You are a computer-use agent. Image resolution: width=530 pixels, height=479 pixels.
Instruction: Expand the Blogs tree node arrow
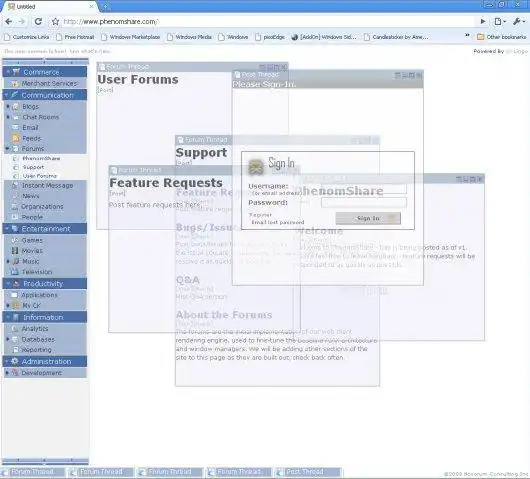click(x=8, y=106)
